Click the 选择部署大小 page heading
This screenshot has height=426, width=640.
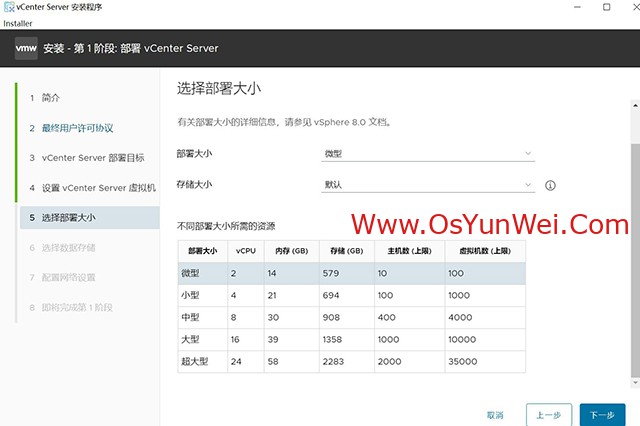pyautogui.click(x=219, y=88)
